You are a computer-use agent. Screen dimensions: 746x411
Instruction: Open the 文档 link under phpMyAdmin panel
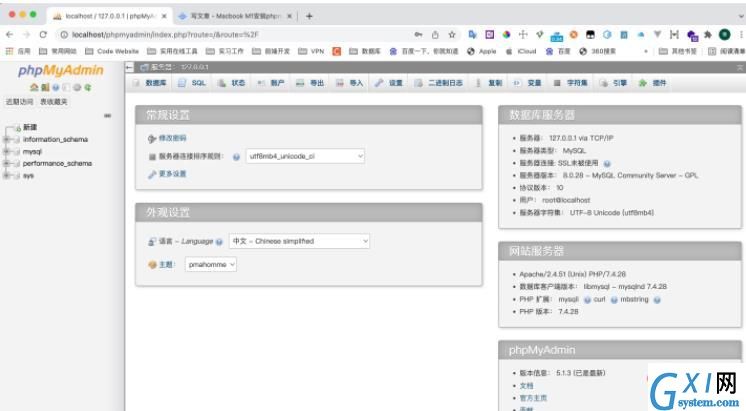(x=526, y=386)
